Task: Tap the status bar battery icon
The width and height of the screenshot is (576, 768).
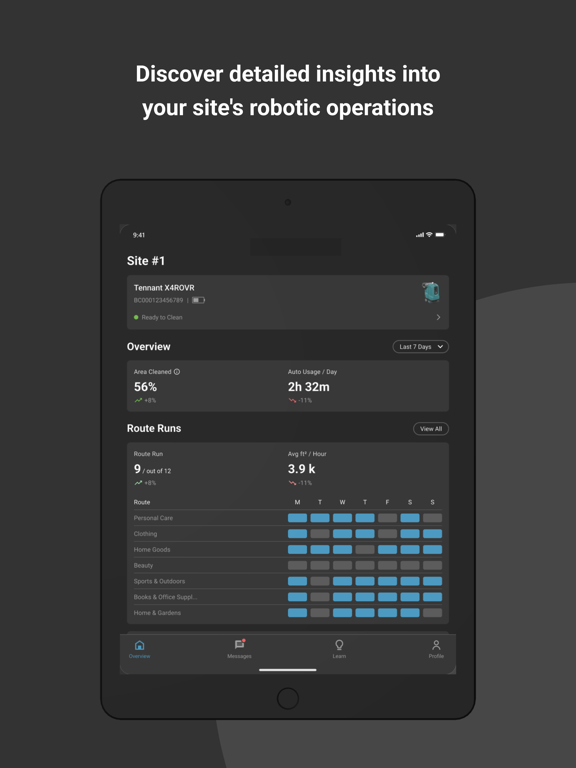Action: pyautogui.click(x=440, y=235)
